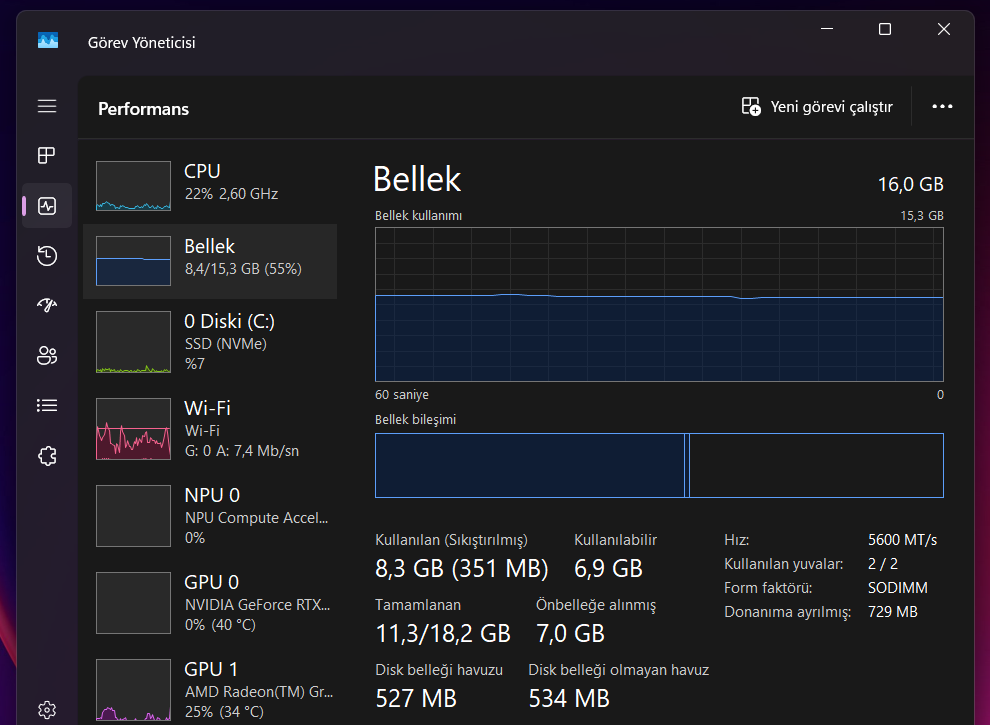
Task: Click the '60 saniye' graph axis label
Action: (402, 395)
